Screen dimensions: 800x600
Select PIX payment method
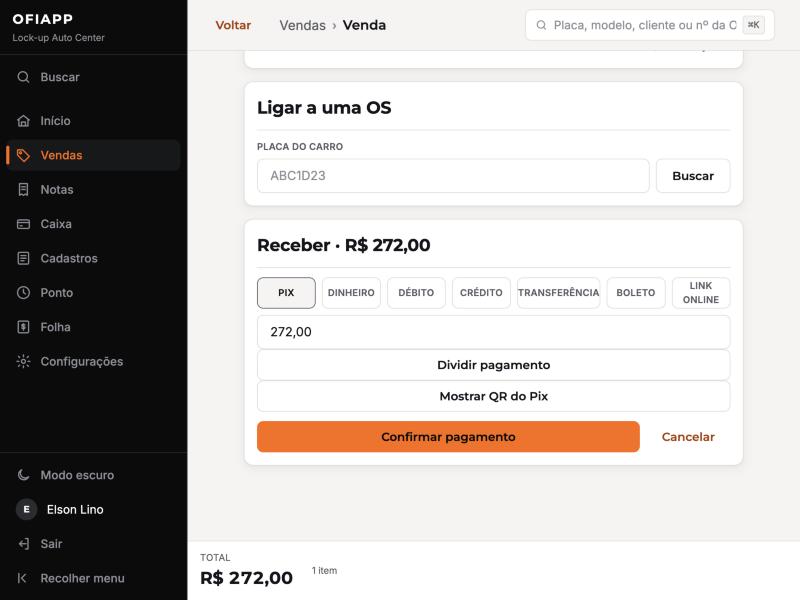coord(286,293)
